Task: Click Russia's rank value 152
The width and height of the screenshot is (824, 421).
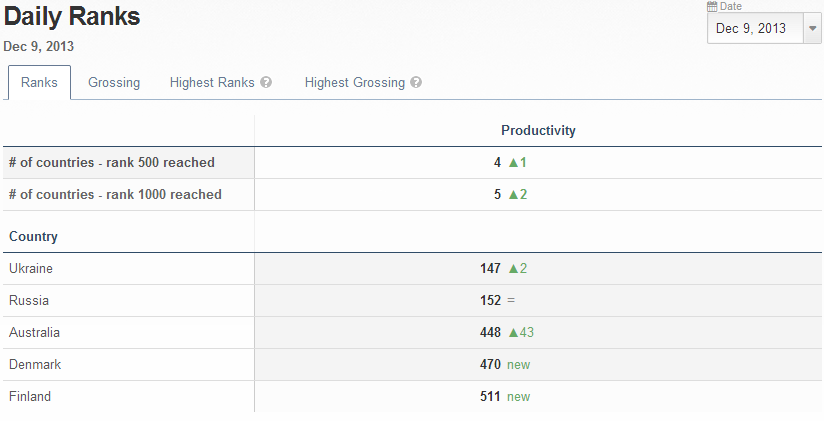Action: point(490,301)
